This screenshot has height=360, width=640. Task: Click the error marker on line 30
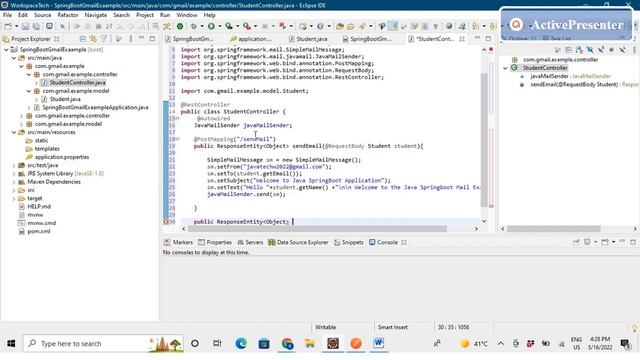166,222
